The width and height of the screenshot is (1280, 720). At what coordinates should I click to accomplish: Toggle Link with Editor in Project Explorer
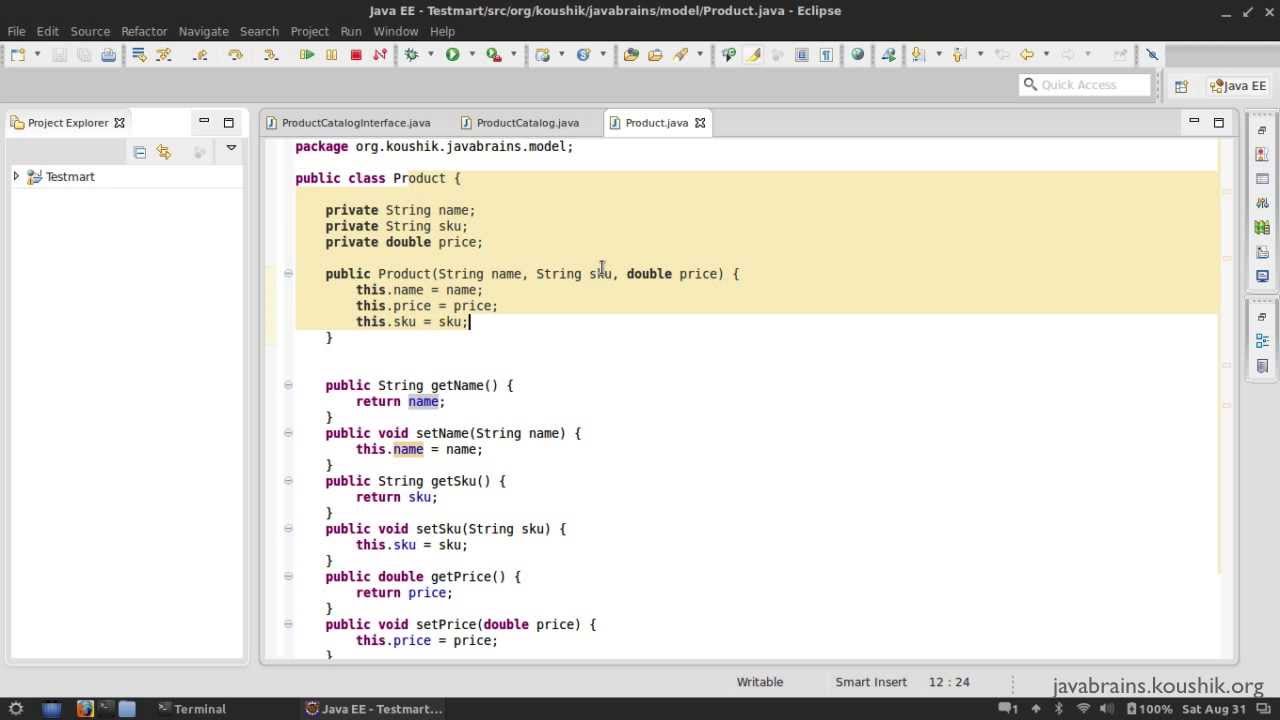pos(164,152)
